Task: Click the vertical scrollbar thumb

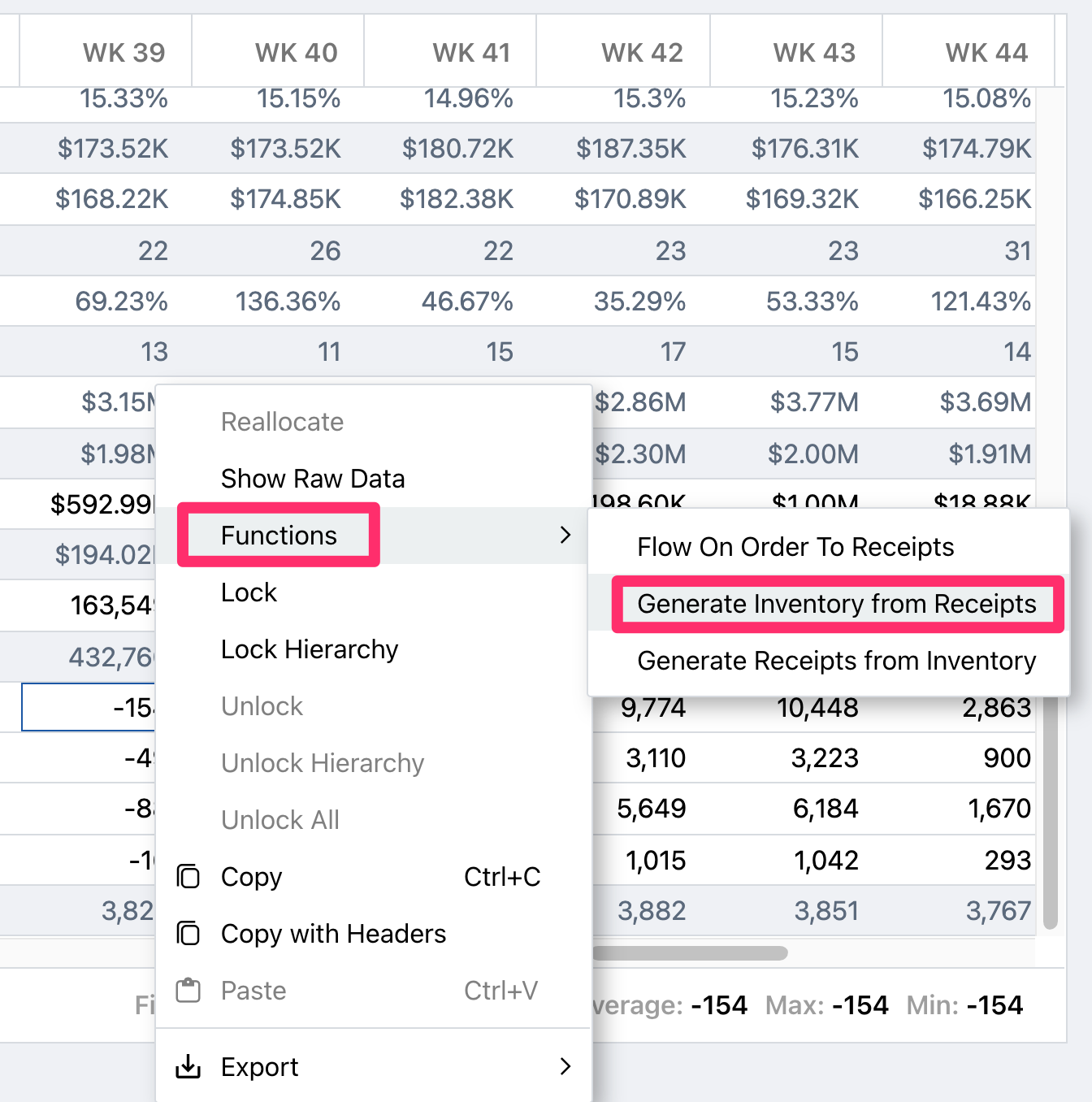Action: coord(1051,813)
